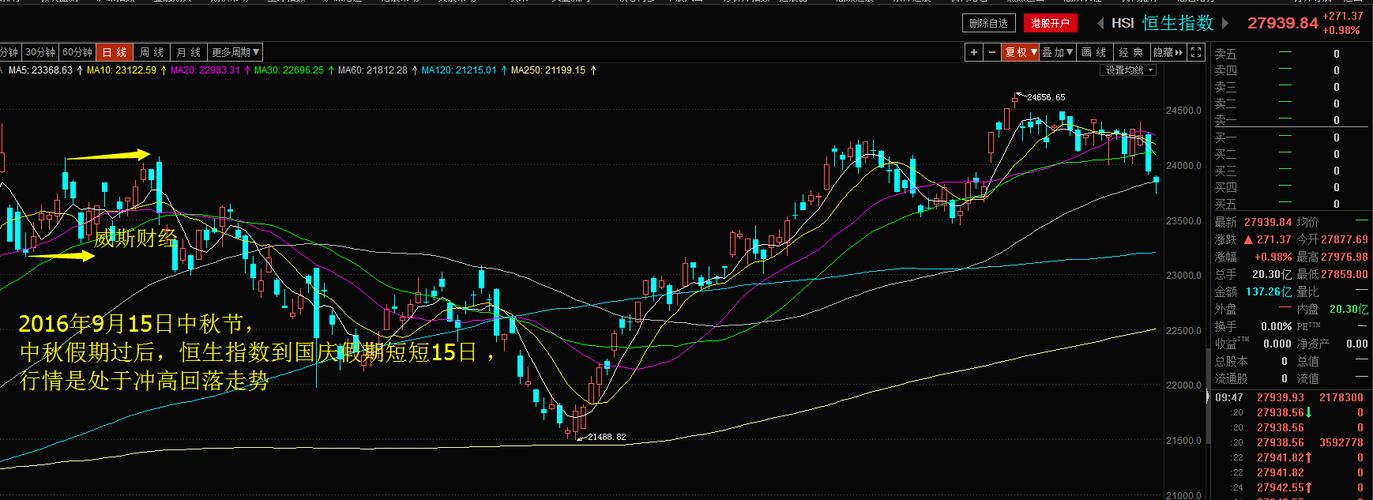Click the 恒生指数 index name
The width and height of the screenshot is (1373, 500).
(1178, 23)
